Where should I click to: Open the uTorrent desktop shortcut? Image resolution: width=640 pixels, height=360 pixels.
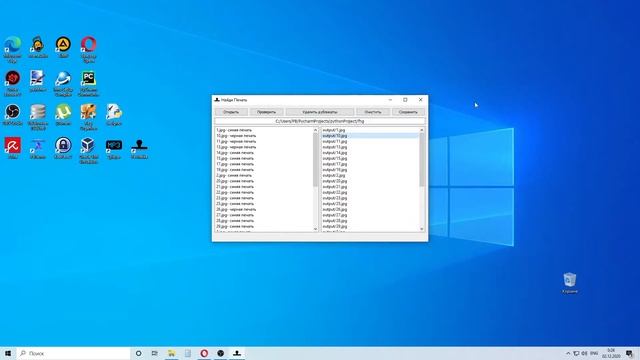pyautogui.click(x=63, y=114)
